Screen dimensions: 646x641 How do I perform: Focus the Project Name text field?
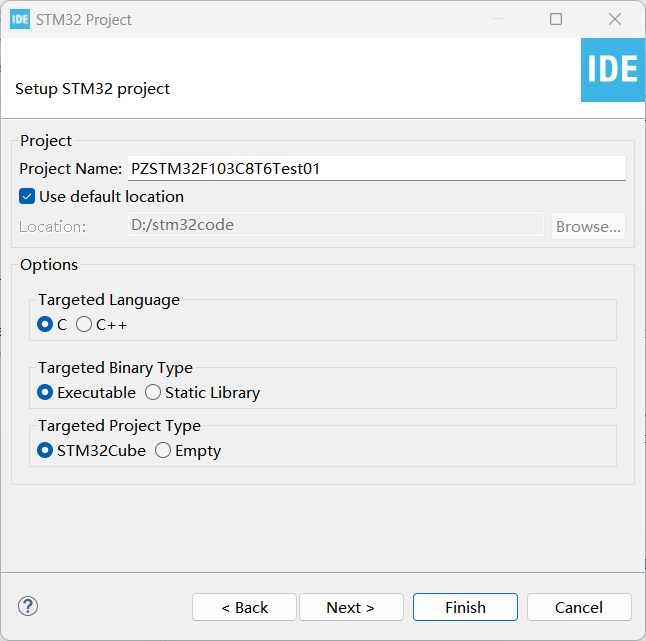(x=377, y=168)
